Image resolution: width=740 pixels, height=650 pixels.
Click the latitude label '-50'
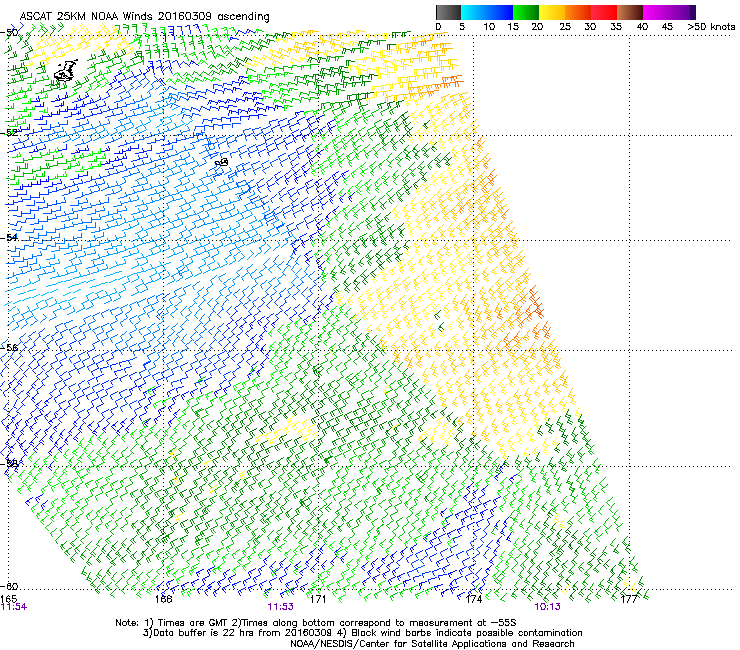point(9,33)
